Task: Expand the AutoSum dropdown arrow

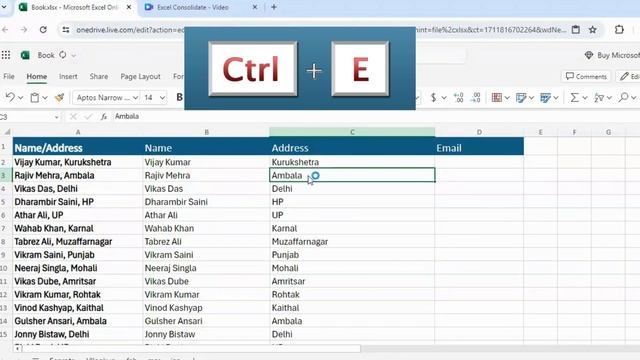Action: (584, 98)
